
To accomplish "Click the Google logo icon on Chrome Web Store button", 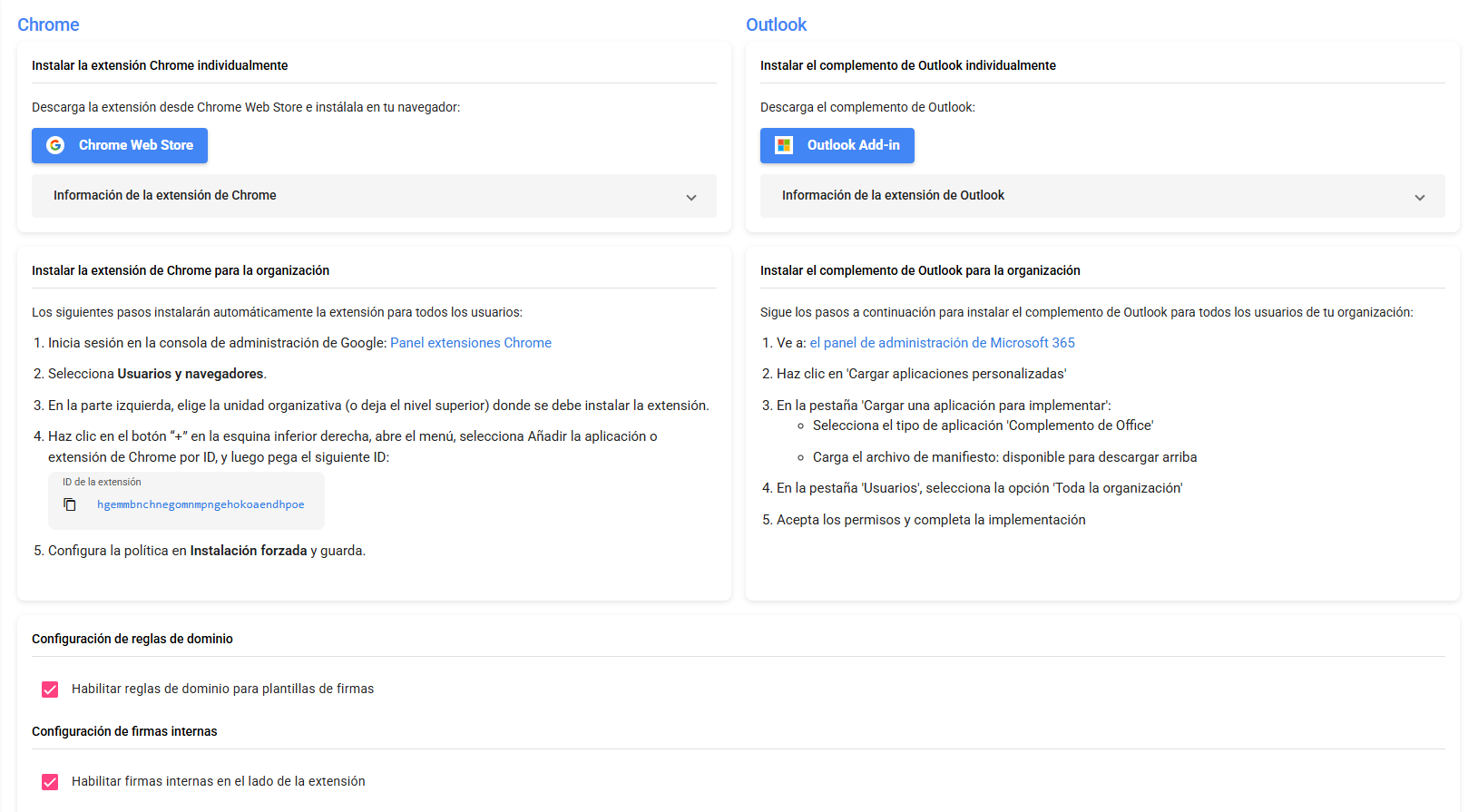I will 55,145.
